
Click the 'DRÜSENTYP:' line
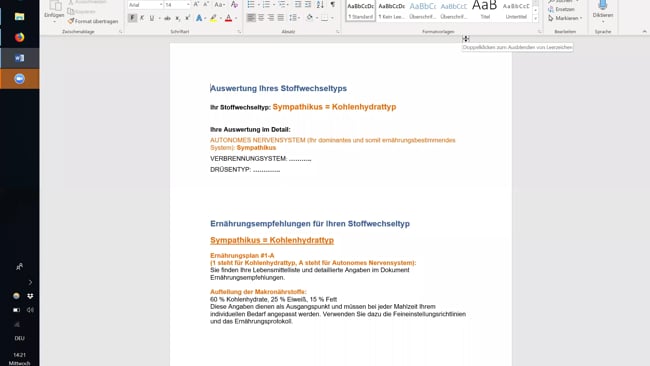click(245, 170)
